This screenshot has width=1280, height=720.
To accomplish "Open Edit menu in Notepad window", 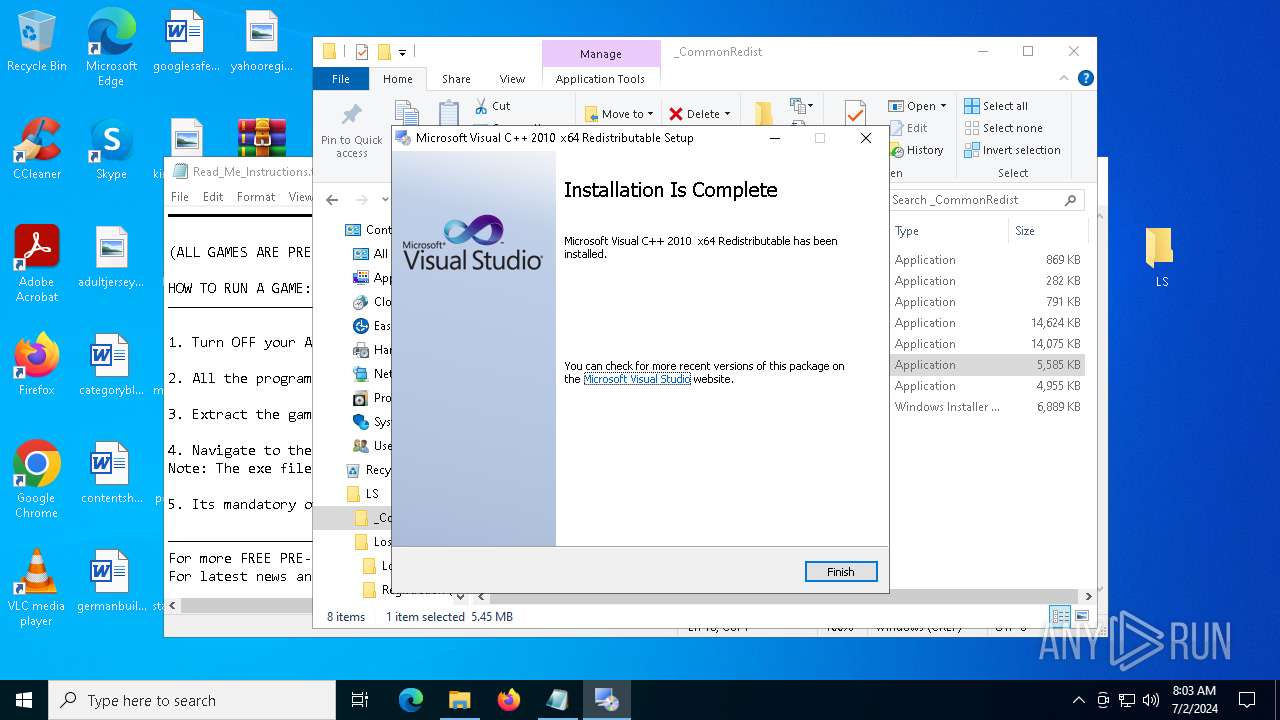I will click(x=213, y=197).
